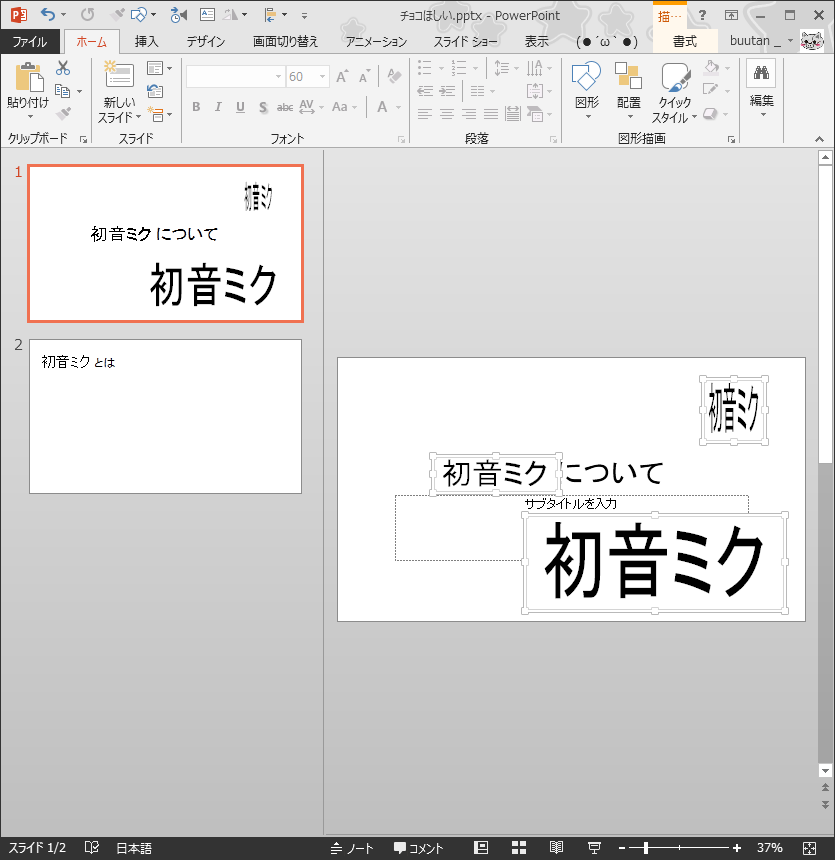Click the 日本語 language indicator
The width and height of the screenshot is (835, 860).
(x=134, y=848)
